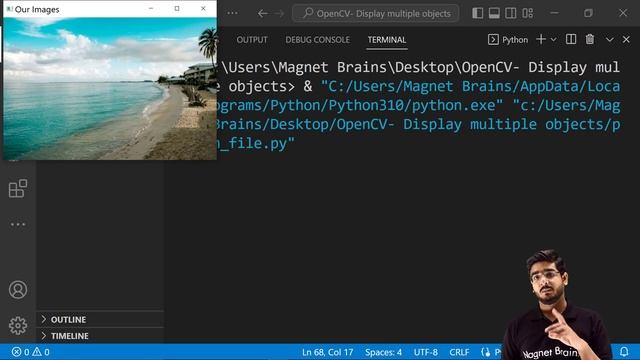Go forward with the navigation arrow
The image size is (640, 360).
tap(280, 13)
